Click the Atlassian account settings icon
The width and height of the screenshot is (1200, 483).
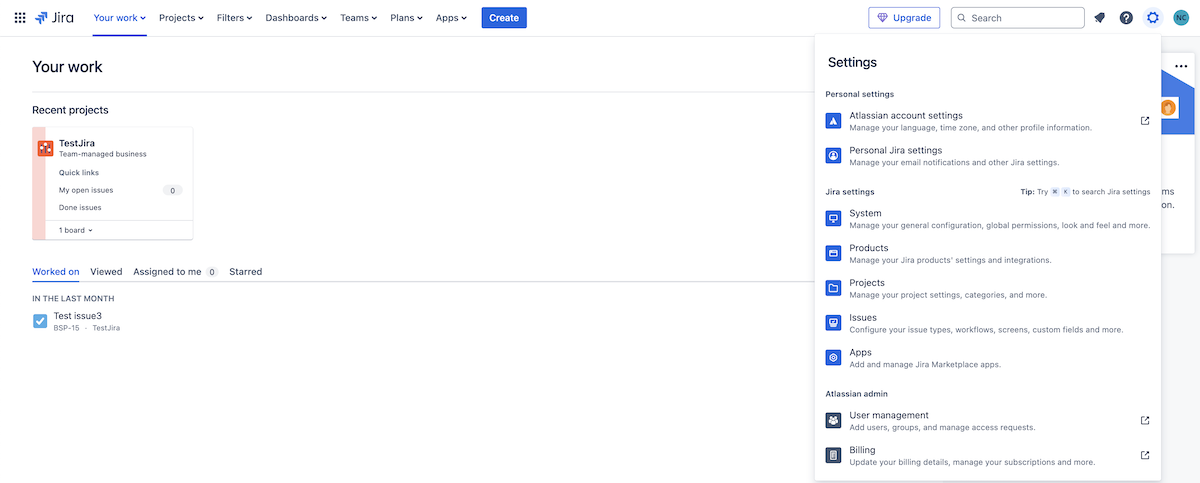pyautogui.click(x=833, y=121)
